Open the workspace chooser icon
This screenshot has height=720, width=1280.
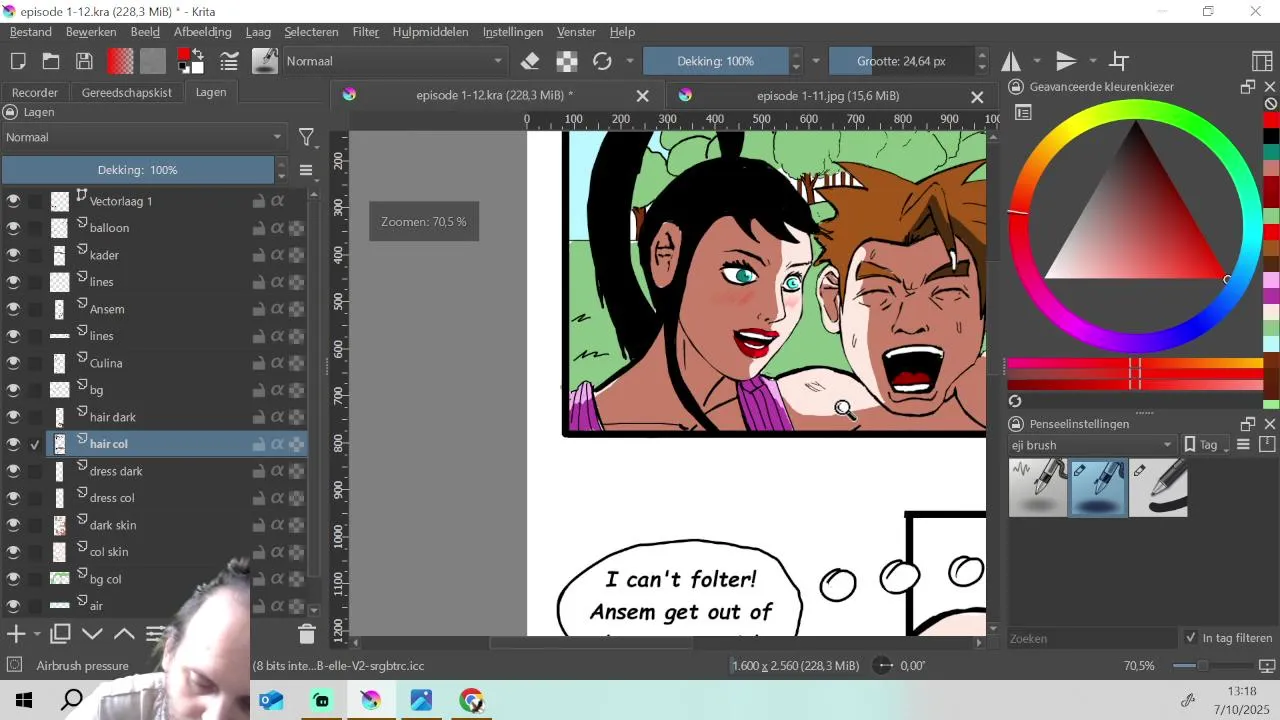[x=1262, y=61]
